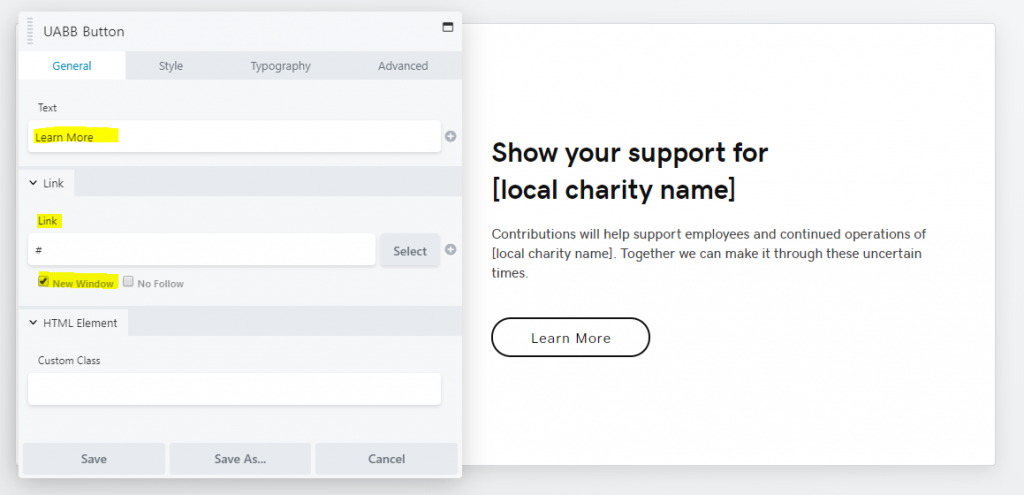1024x495 pixels.
Task: Click the plus connection icon beside Text field
Action: [451, 136]
